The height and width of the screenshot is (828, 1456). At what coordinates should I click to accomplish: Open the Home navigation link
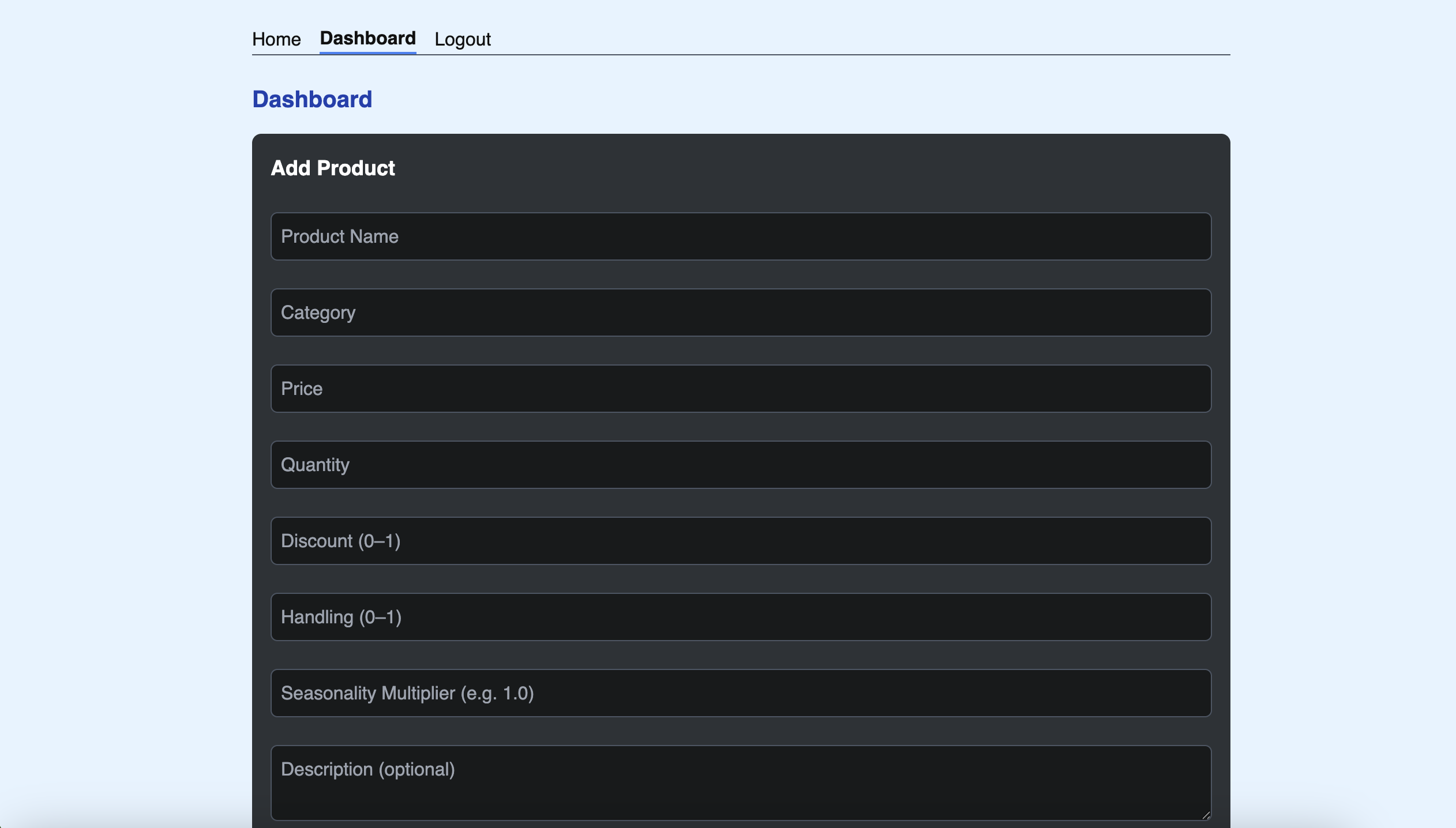click(x=276, y=39)
